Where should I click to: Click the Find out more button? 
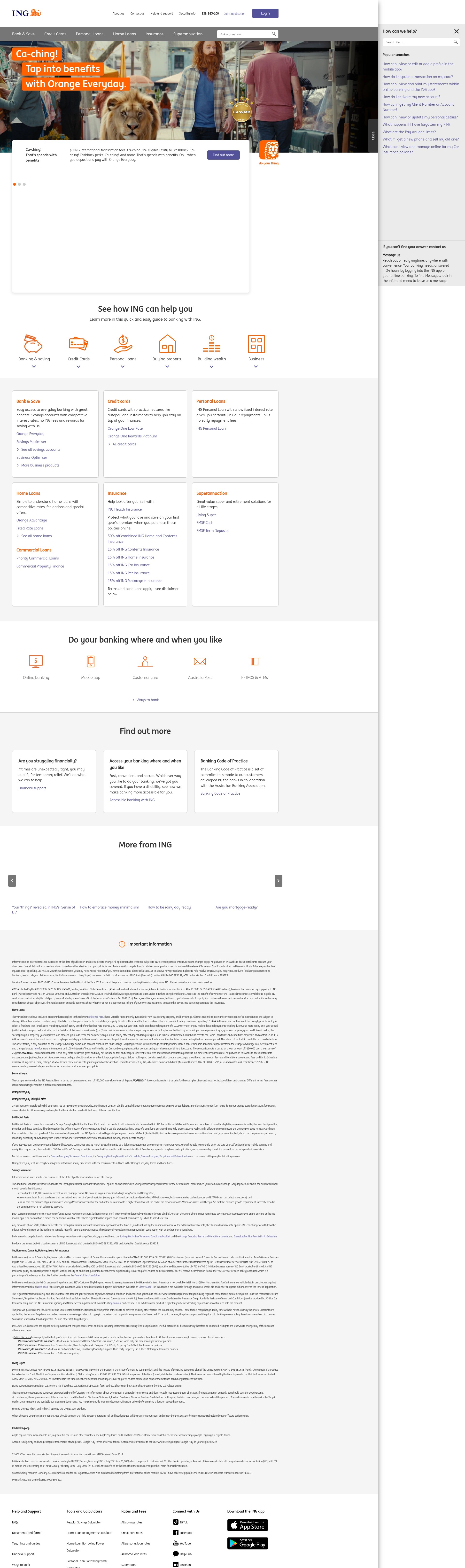223,155
